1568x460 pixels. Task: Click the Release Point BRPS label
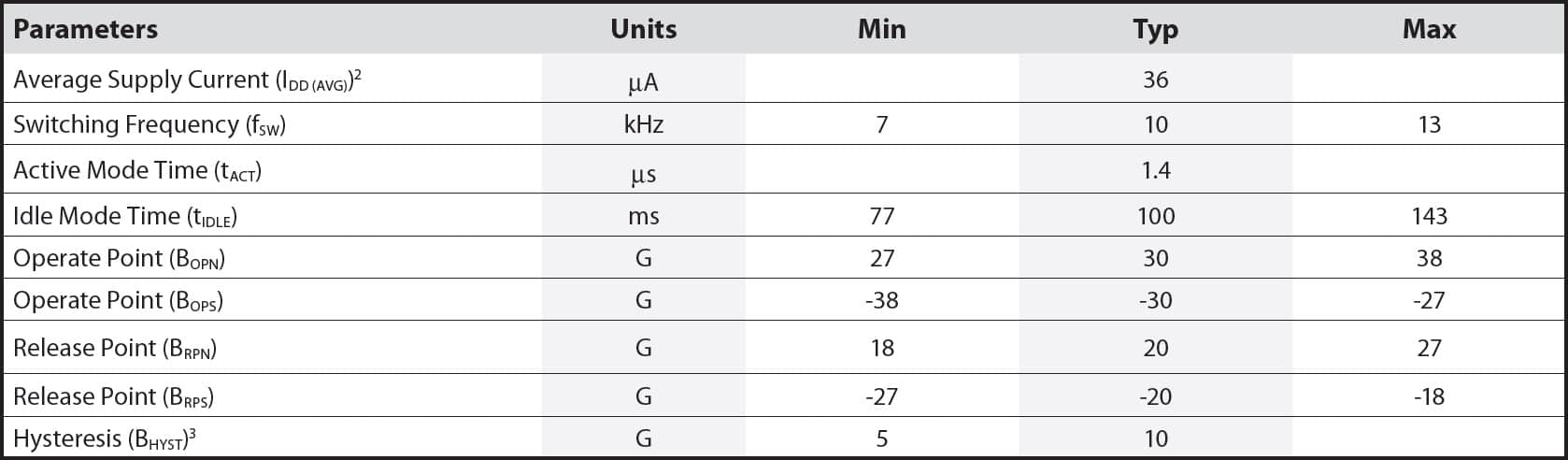point(114,396)
